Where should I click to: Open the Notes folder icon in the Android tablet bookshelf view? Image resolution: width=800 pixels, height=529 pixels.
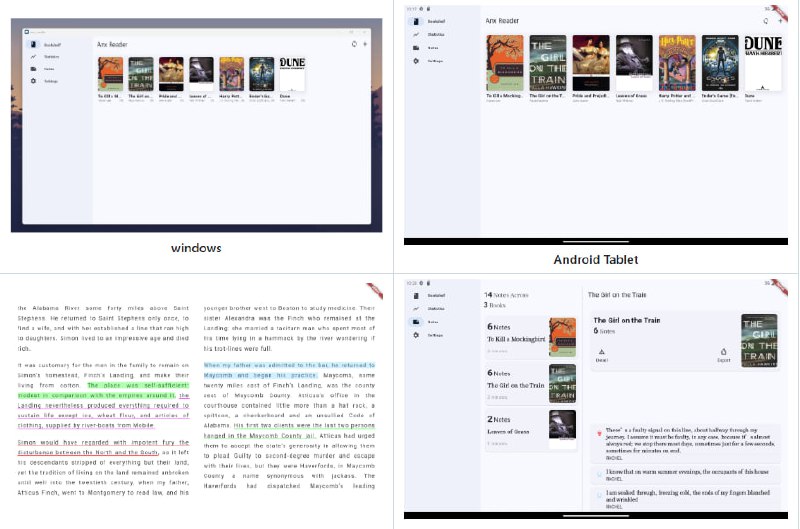pos(415,47)
